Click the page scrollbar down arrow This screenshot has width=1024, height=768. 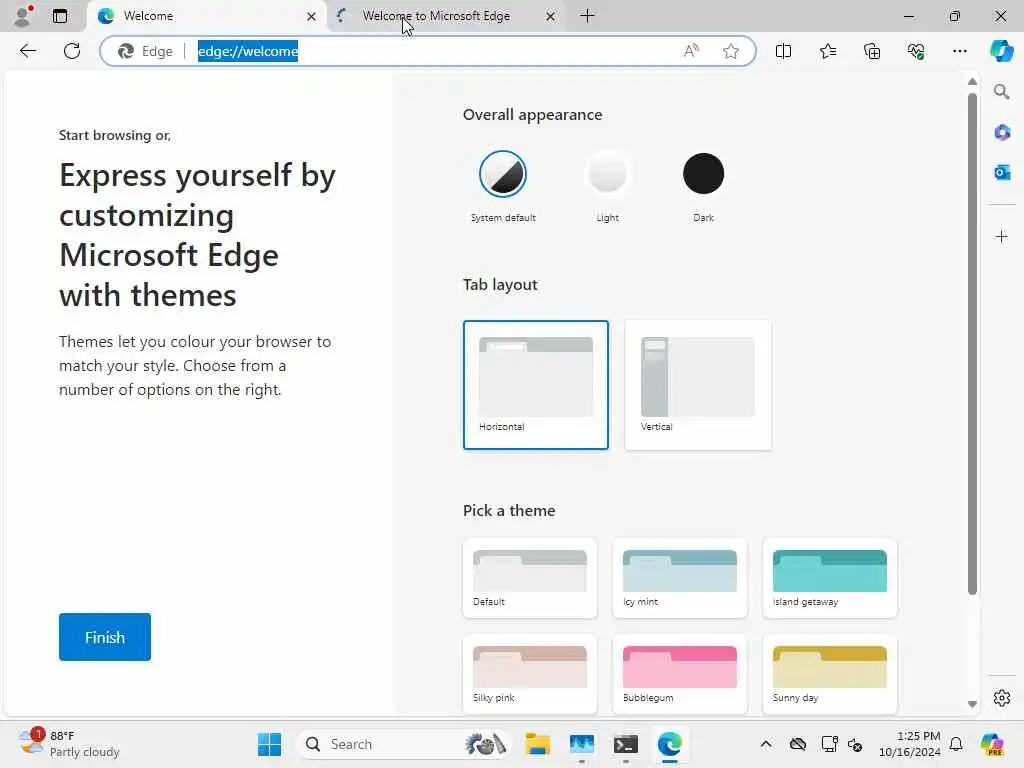point(972,705)
